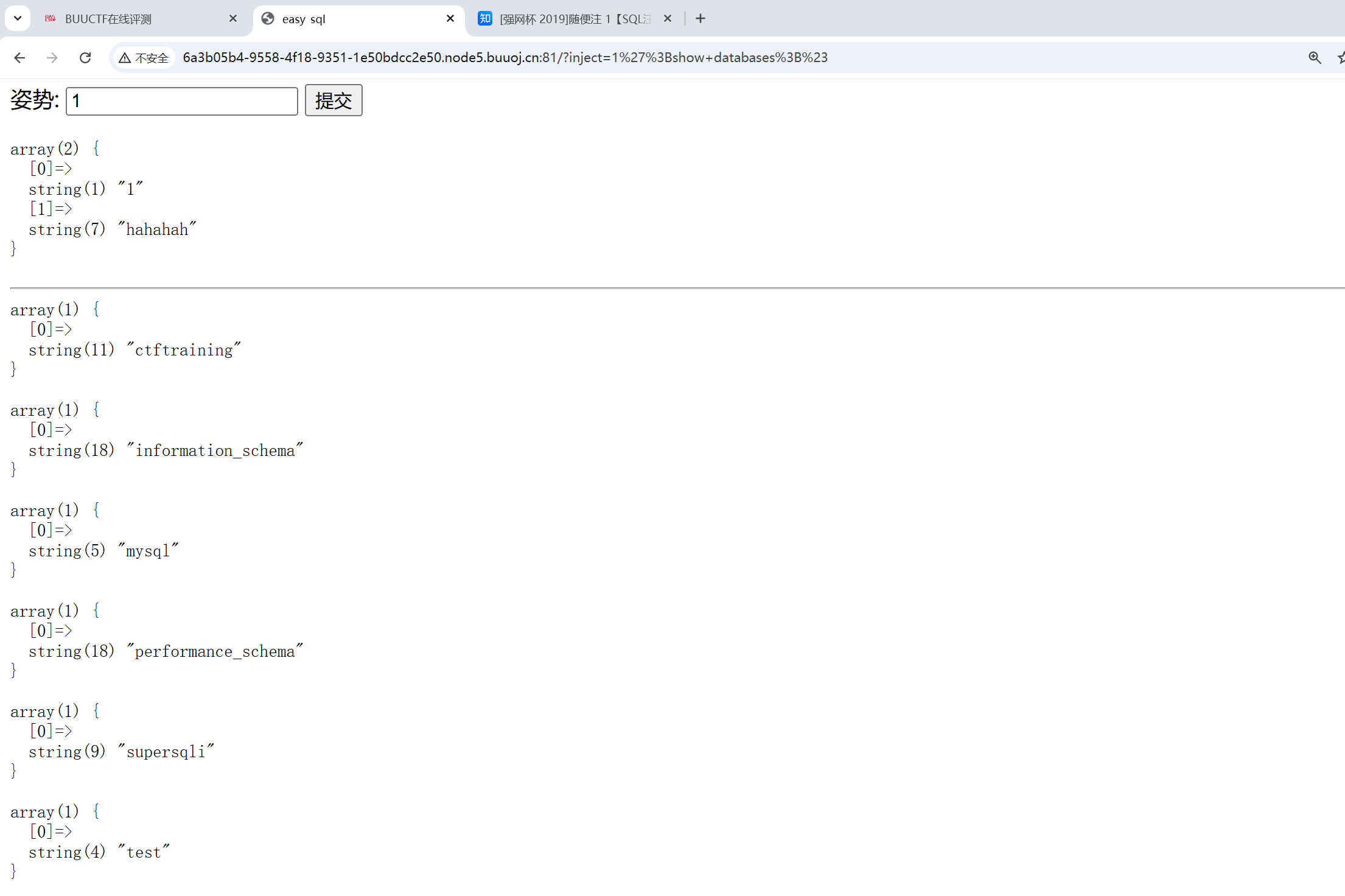The height and width of the screenshot is (896, 1345).
Task: Close the BUUCTF在线评测 tab
Action: pos(233,19)
